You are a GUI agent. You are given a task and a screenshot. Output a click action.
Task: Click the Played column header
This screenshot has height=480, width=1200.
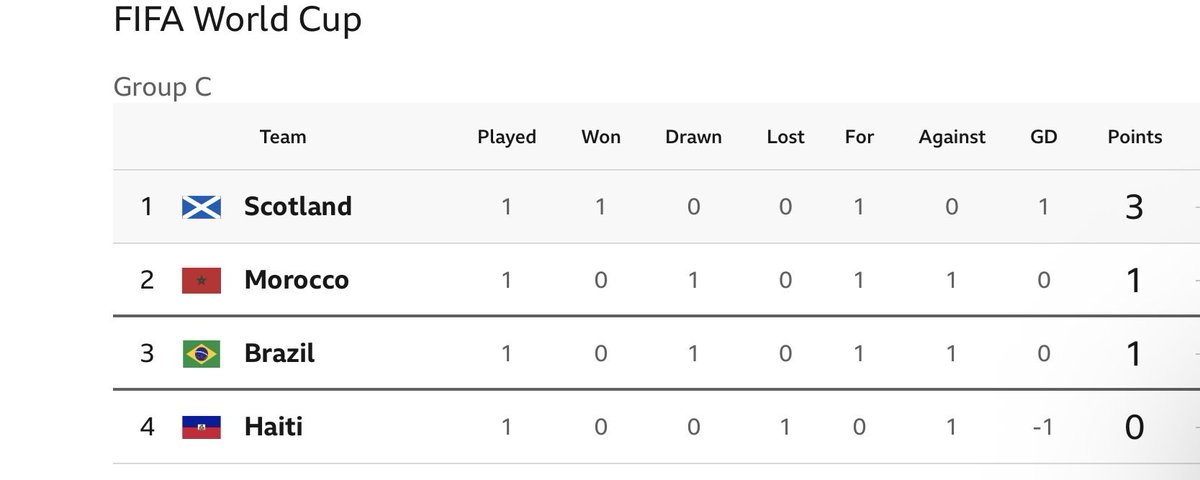(x=507, y=137)
